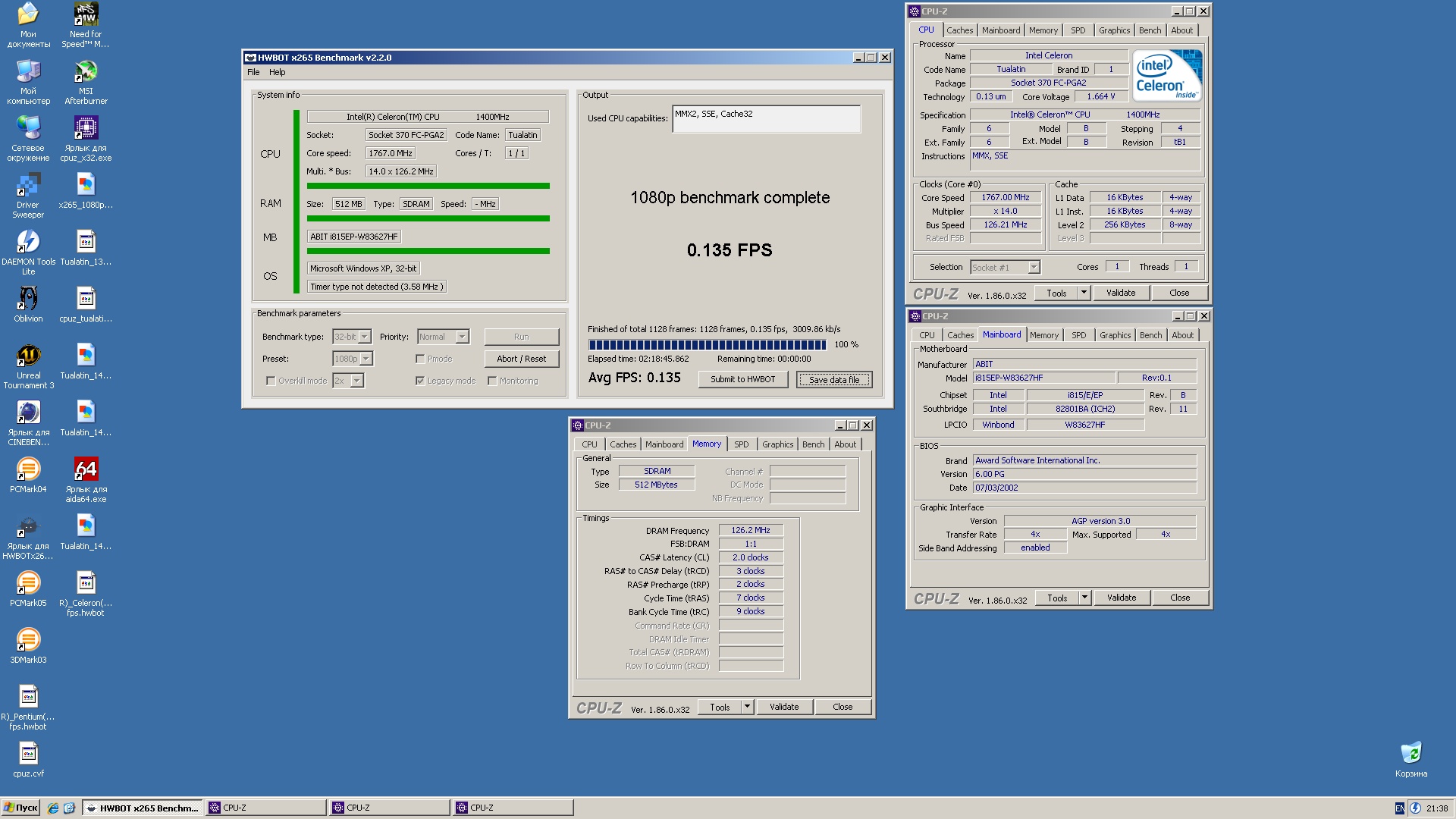This screenshot has height=819, width=1456.
Task: Expand the Benchmark type dropdown
Action: point(365,337)
